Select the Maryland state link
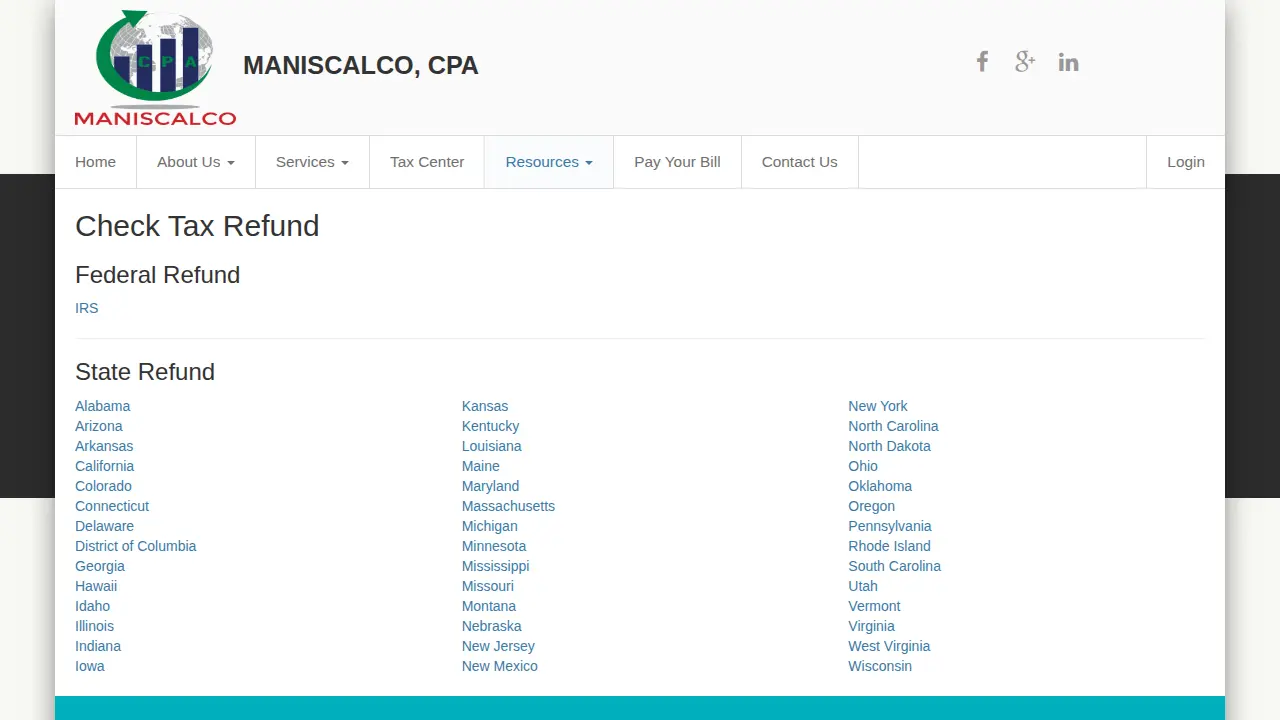1280x720 pixels. [490, 486]
